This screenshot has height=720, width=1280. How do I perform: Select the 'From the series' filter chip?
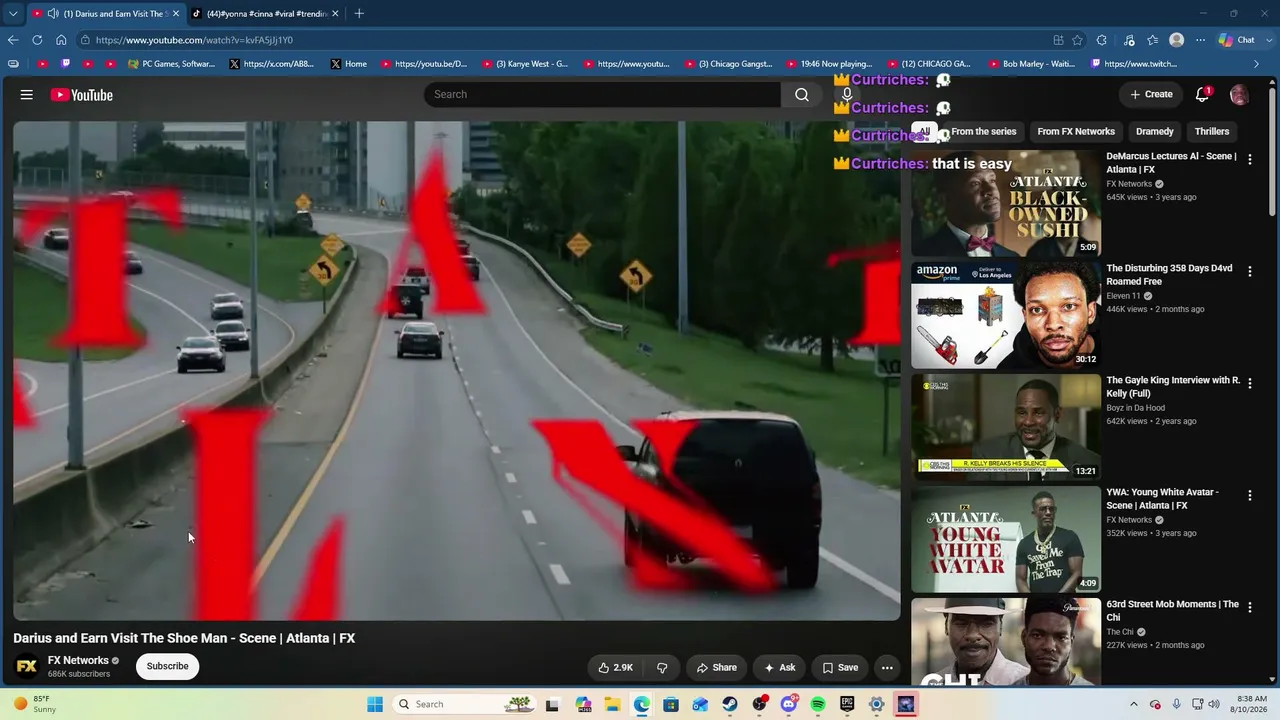coord(984,131)
